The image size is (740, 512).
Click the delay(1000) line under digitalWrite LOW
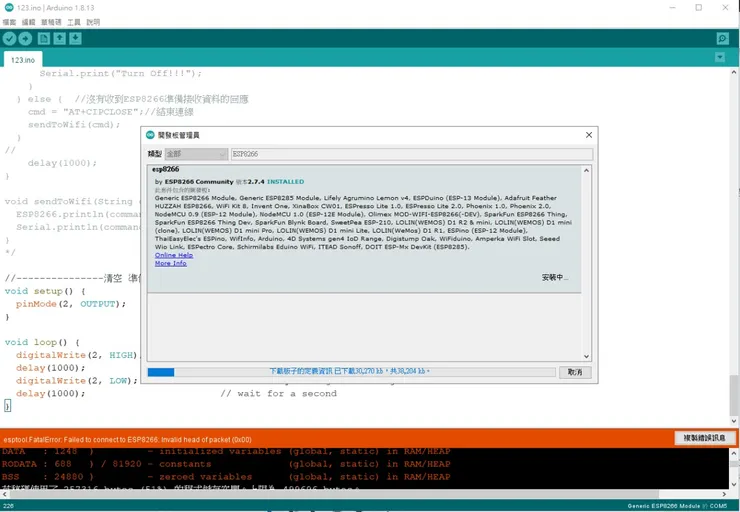(51, 393)
